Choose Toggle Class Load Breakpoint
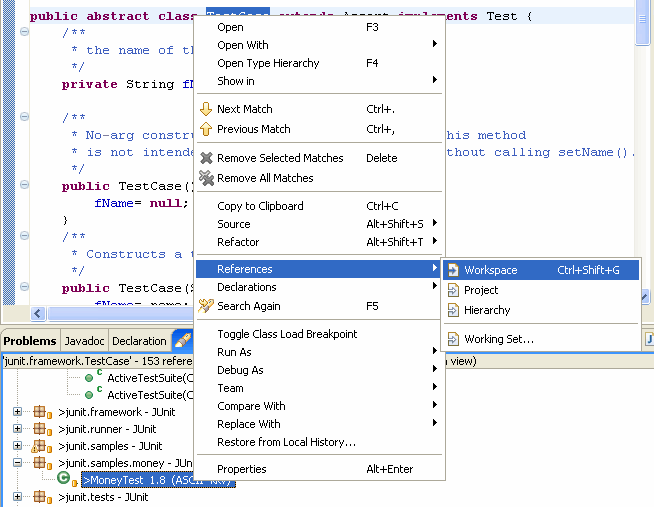The width and height of the screenshot is (654, 507). coord(319,334)
